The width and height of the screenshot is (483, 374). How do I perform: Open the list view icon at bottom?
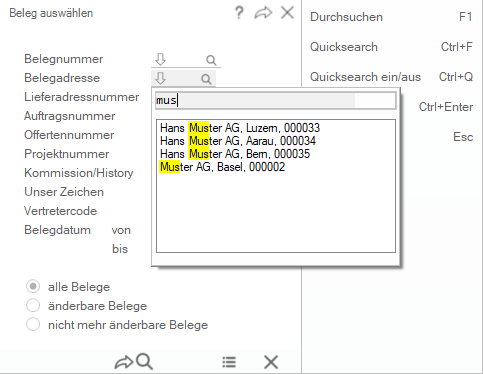(x=229, y=362)
